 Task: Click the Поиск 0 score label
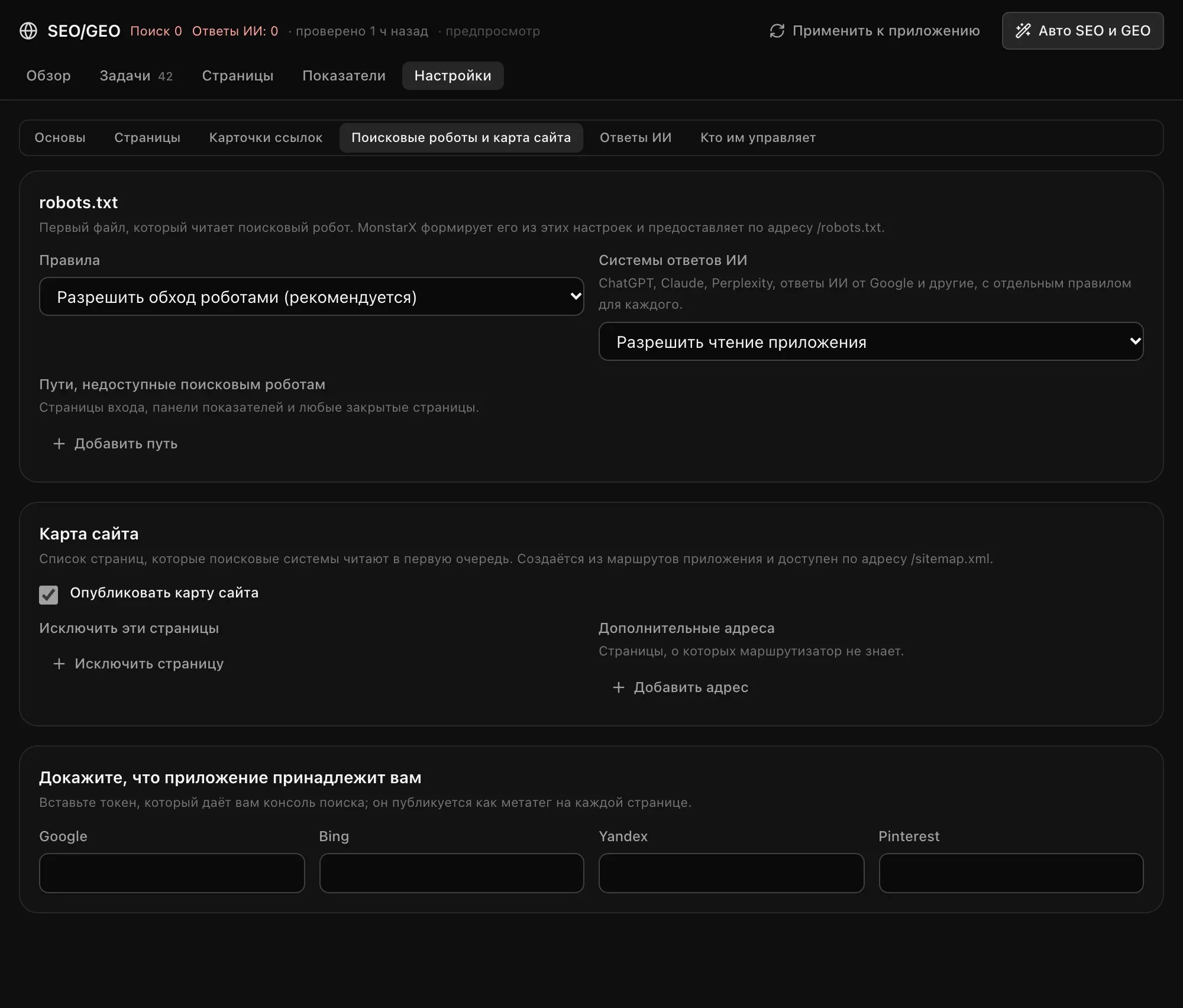click(156, 31)
